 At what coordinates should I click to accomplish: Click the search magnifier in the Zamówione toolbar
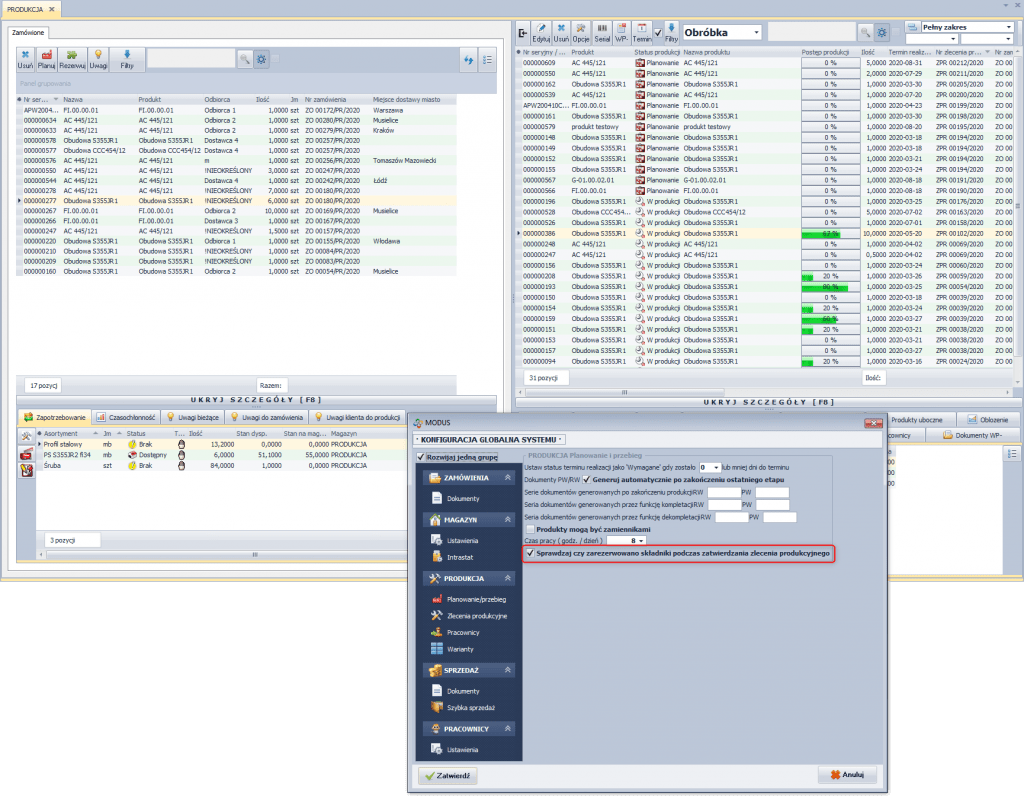(244, 59)
